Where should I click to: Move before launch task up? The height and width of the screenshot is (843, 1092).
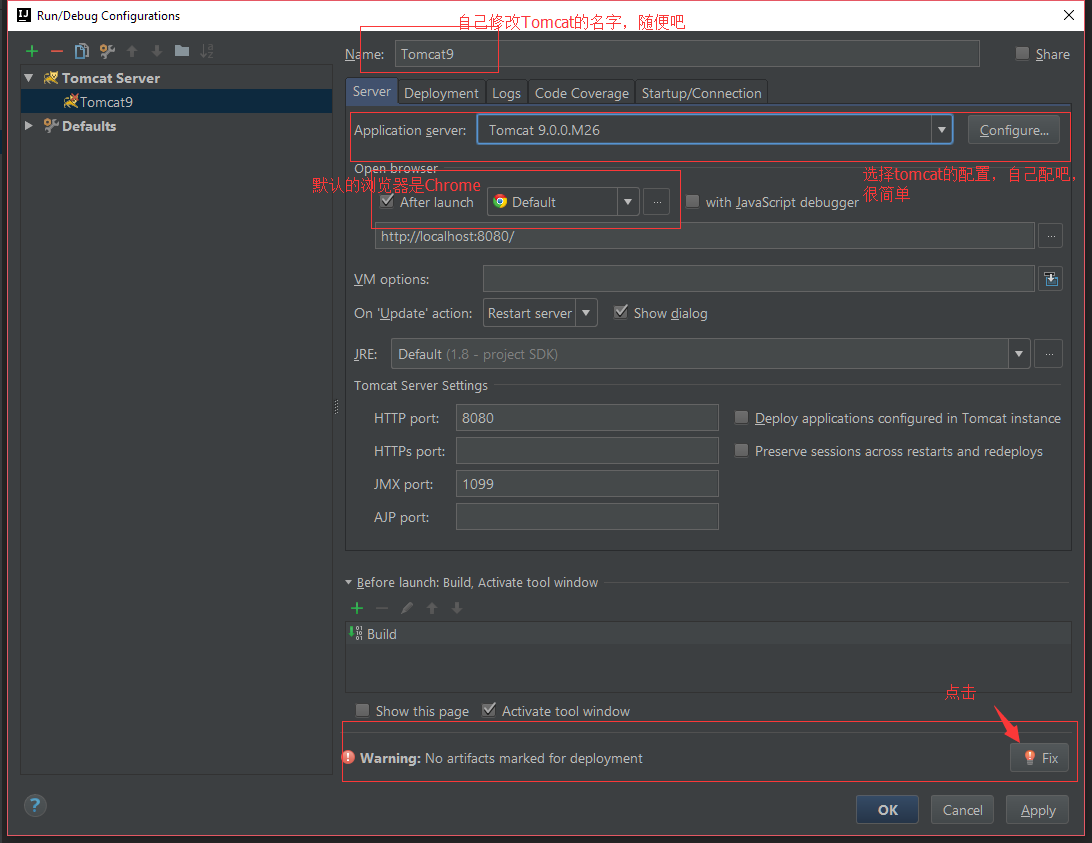432,608
